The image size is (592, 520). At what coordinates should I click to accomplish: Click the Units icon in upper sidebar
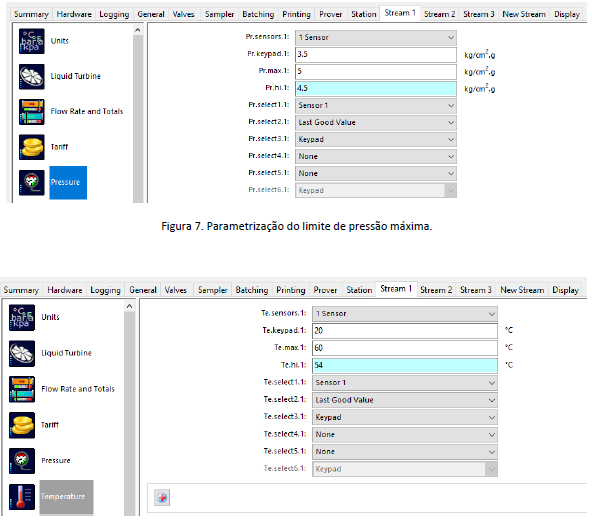[x=32, y=41]
